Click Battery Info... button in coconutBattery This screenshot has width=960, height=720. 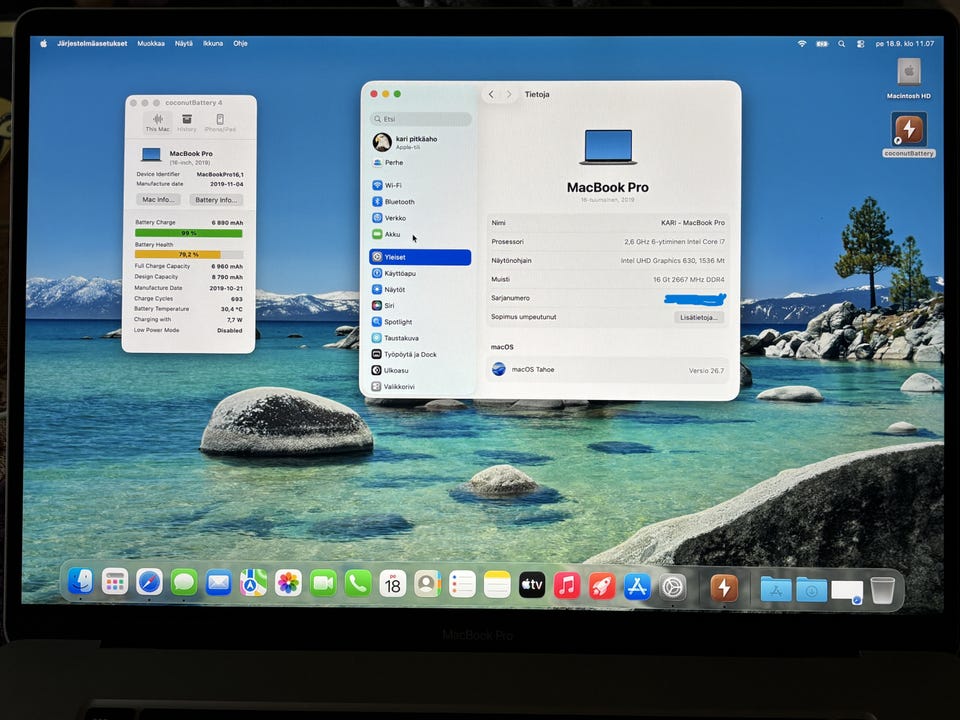coord(216,200)
